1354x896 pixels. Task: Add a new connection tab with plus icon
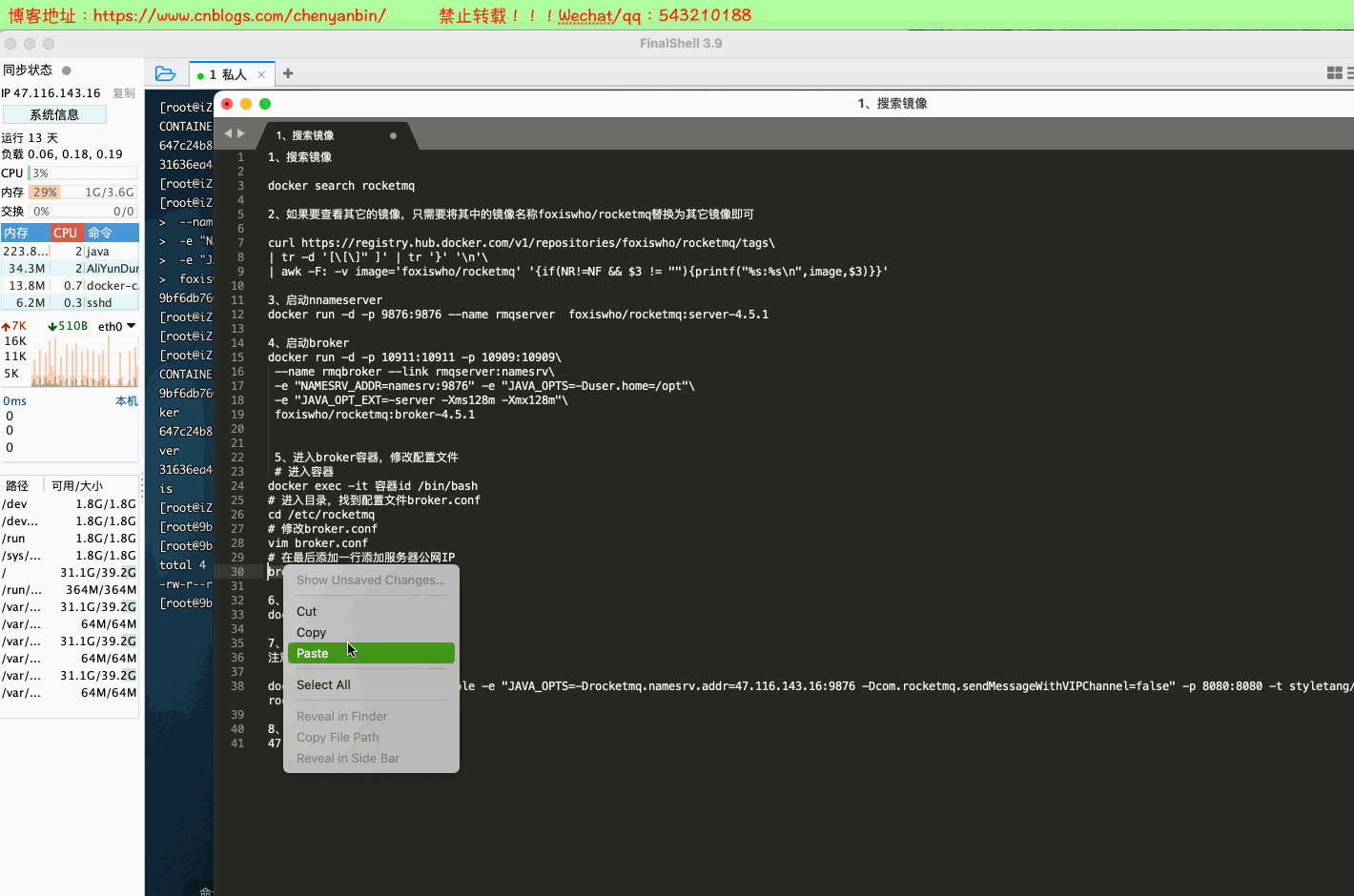[288, 73]
